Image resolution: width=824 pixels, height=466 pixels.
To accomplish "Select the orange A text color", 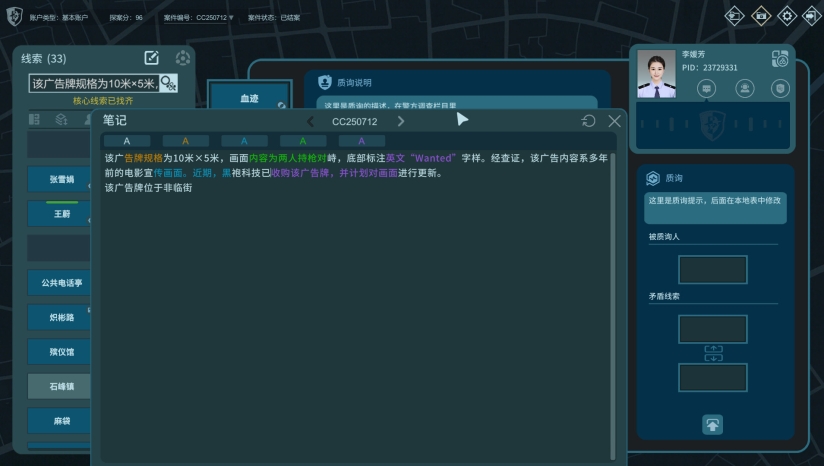I will (185, 141).
